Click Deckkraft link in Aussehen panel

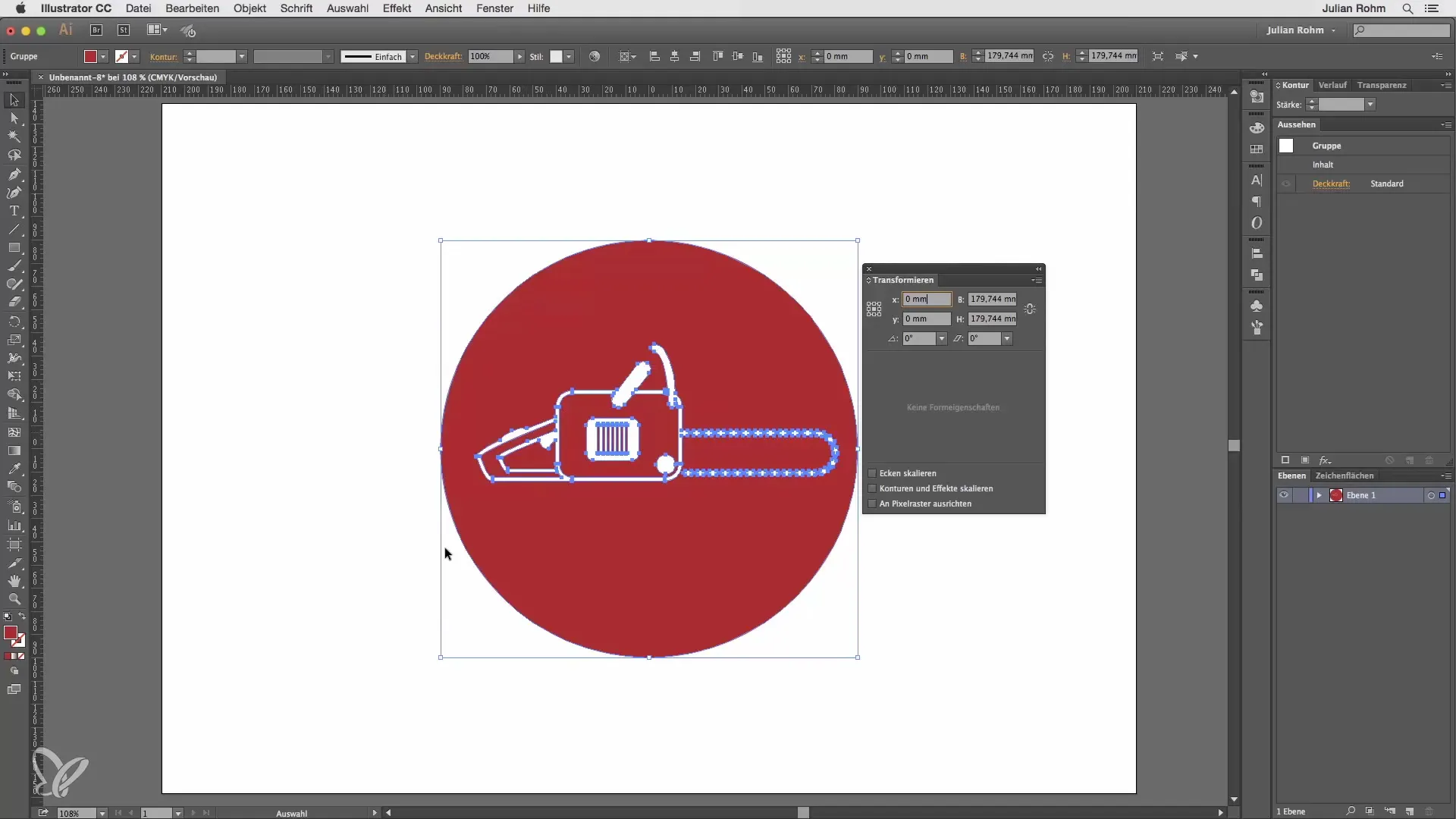pos(1332,184)
